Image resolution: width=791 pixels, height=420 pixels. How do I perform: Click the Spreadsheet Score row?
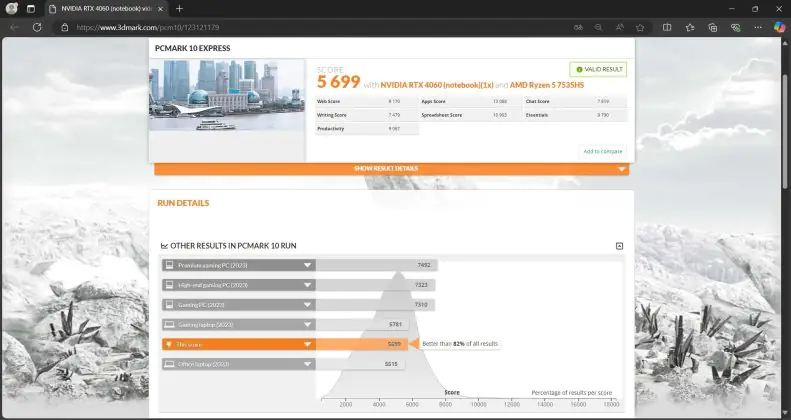coord(471,115)
